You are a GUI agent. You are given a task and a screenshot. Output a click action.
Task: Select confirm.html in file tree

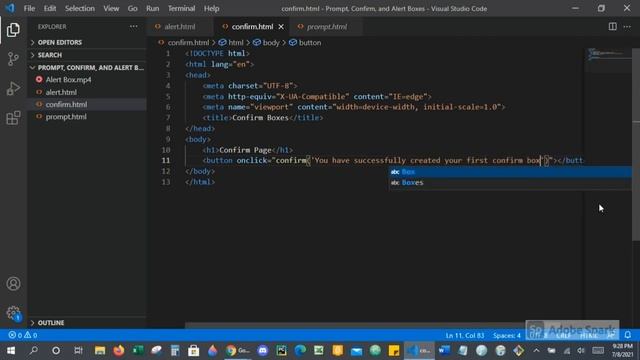pyautogui.click(x=66, y=104)
